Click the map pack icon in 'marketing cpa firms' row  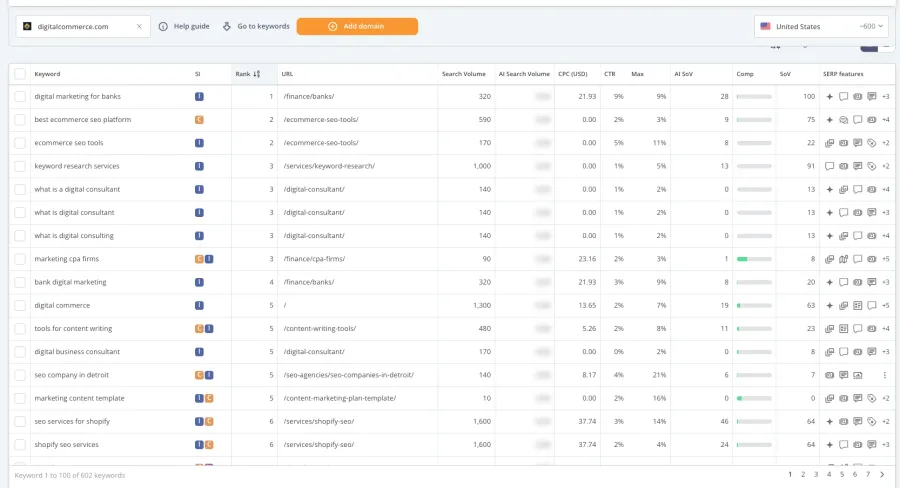point(843,259)
